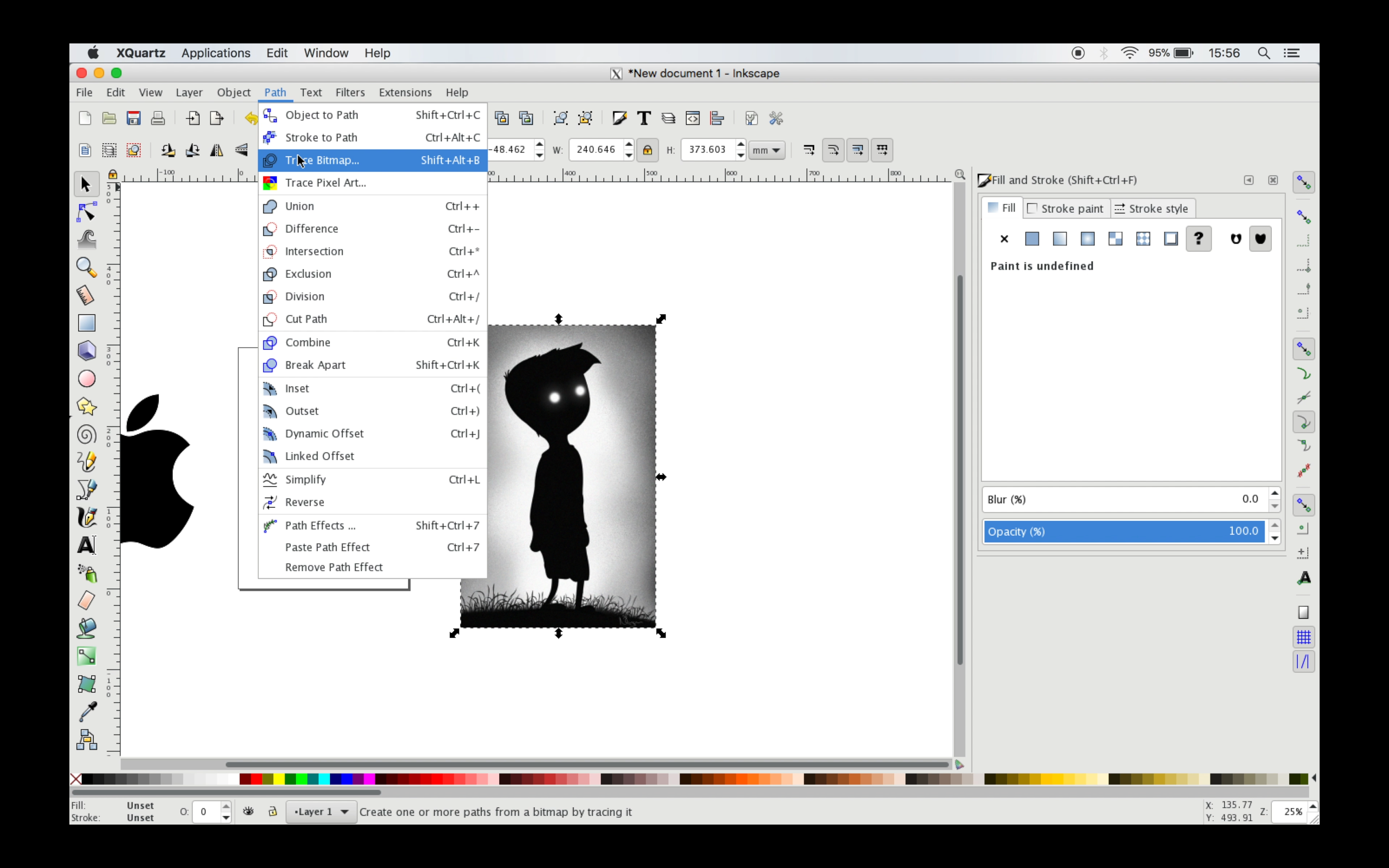Open XQuartz Applications menu

[x=216, y=53]
